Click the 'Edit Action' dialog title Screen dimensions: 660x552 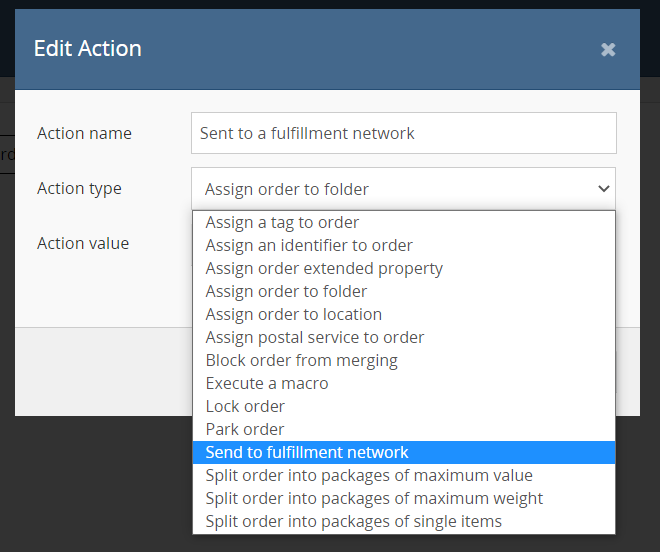pos(88,48)
